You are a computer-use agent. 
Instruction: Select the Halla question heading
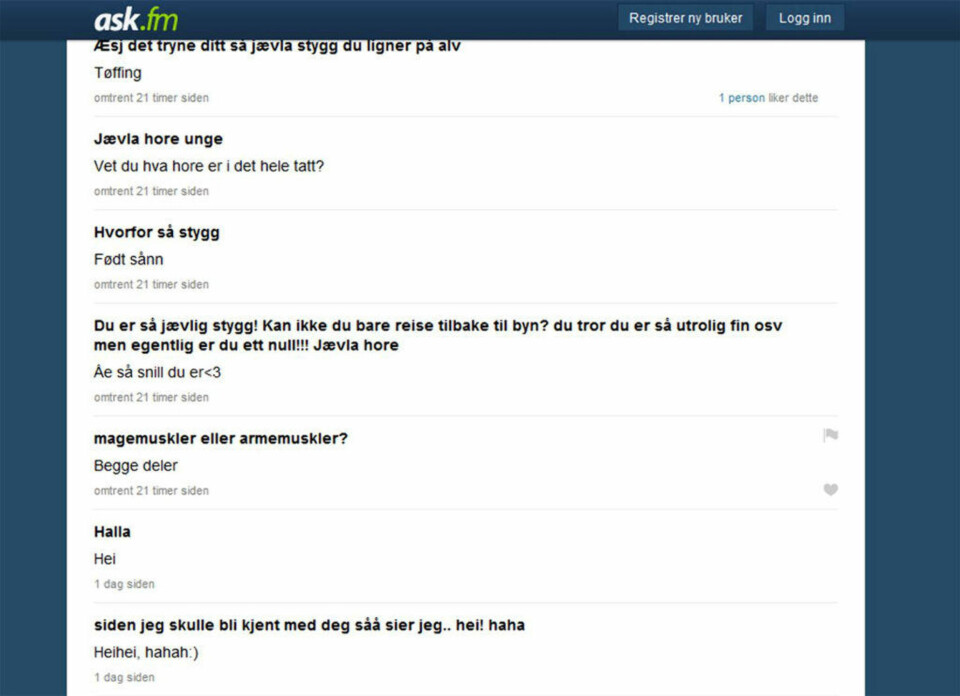(112, 532)
